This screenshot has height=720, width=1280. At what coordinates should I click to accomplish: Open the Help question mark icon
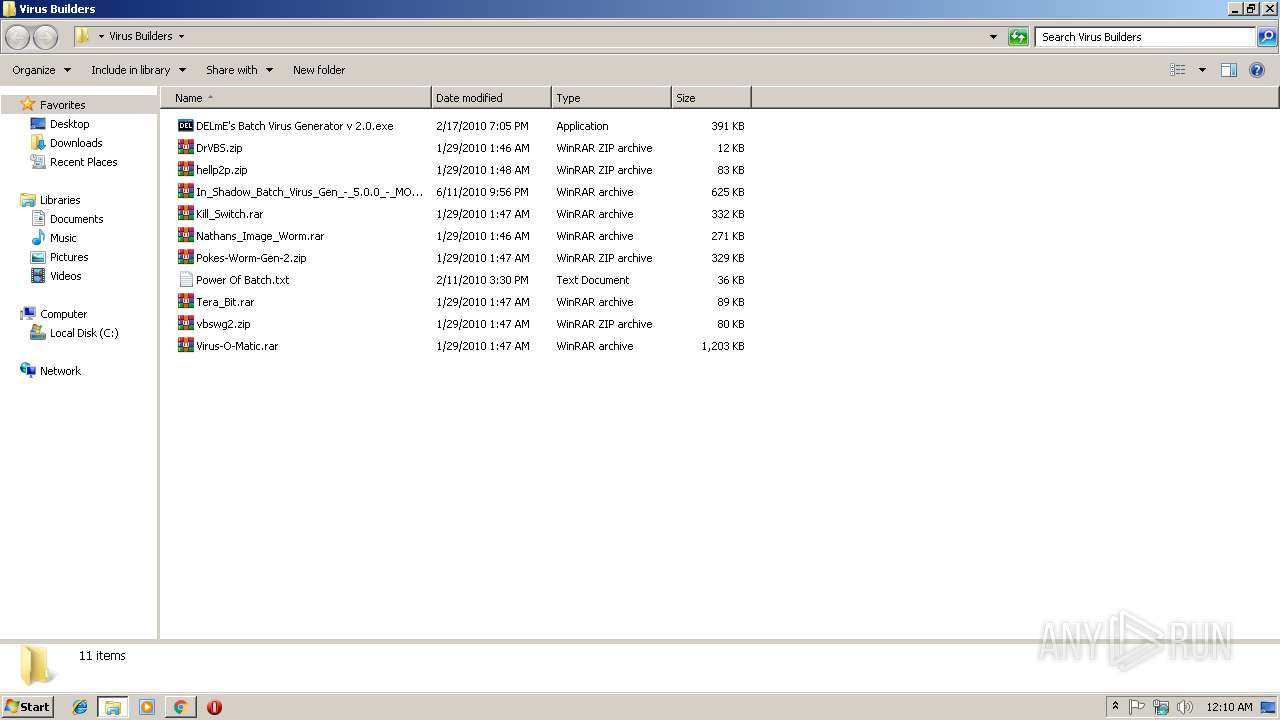(1257, 70)
